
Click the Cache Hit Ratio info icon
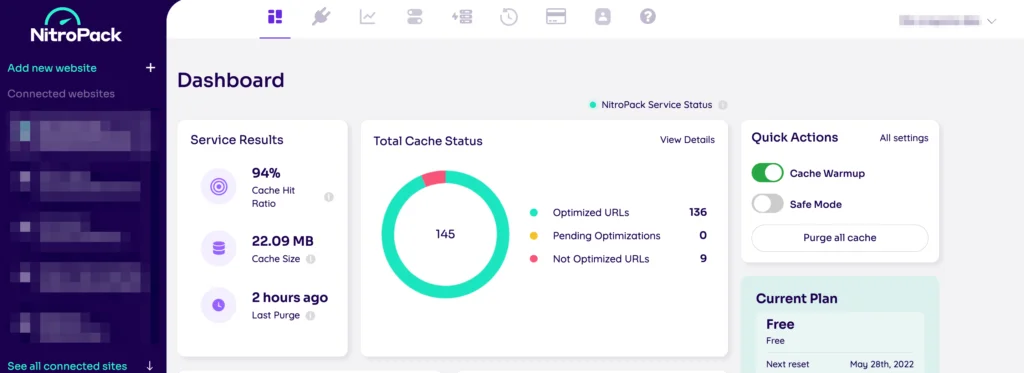(x=329, y=197)
